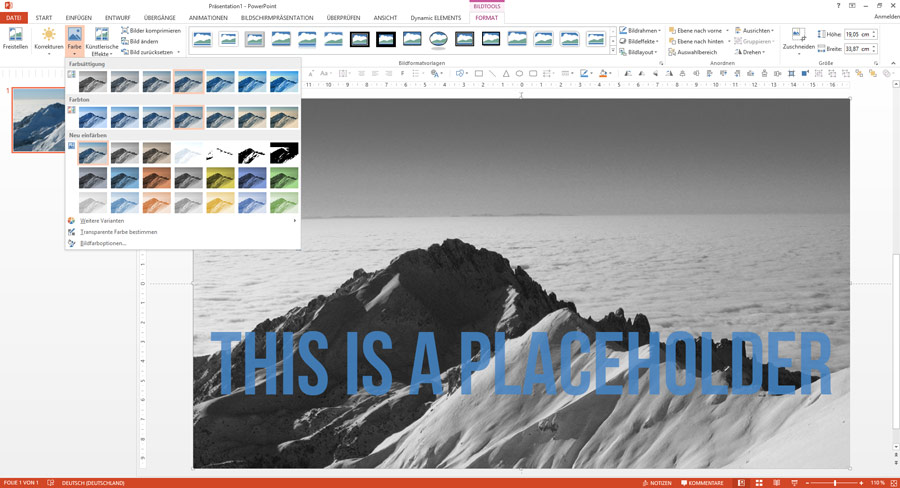The image size is (900, 488).
Task: Adjust the zoom slider in status bar
Action: coord(835,483)
